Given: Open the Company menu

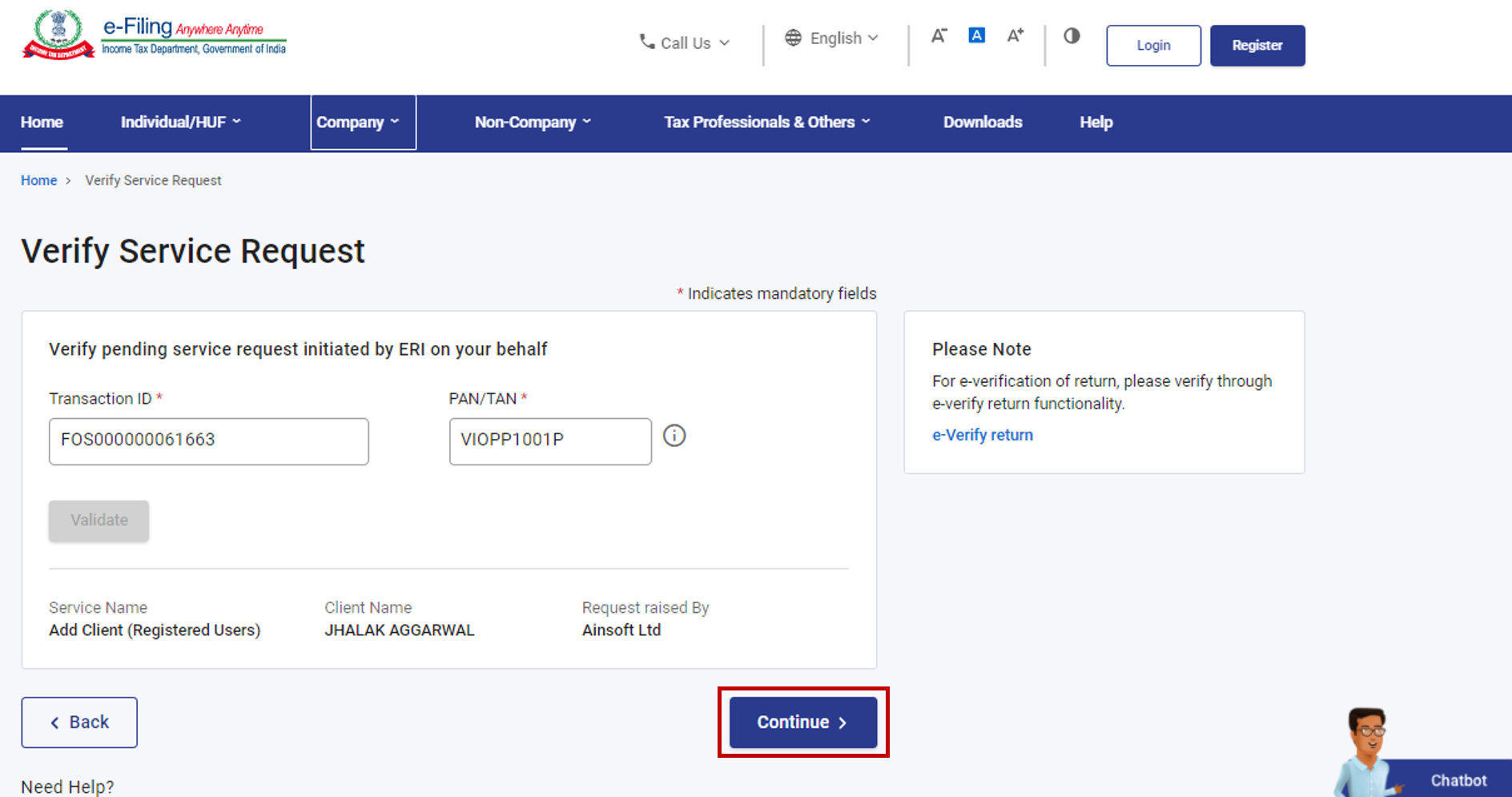Looking at the screenshot, I should coord(358,123).
